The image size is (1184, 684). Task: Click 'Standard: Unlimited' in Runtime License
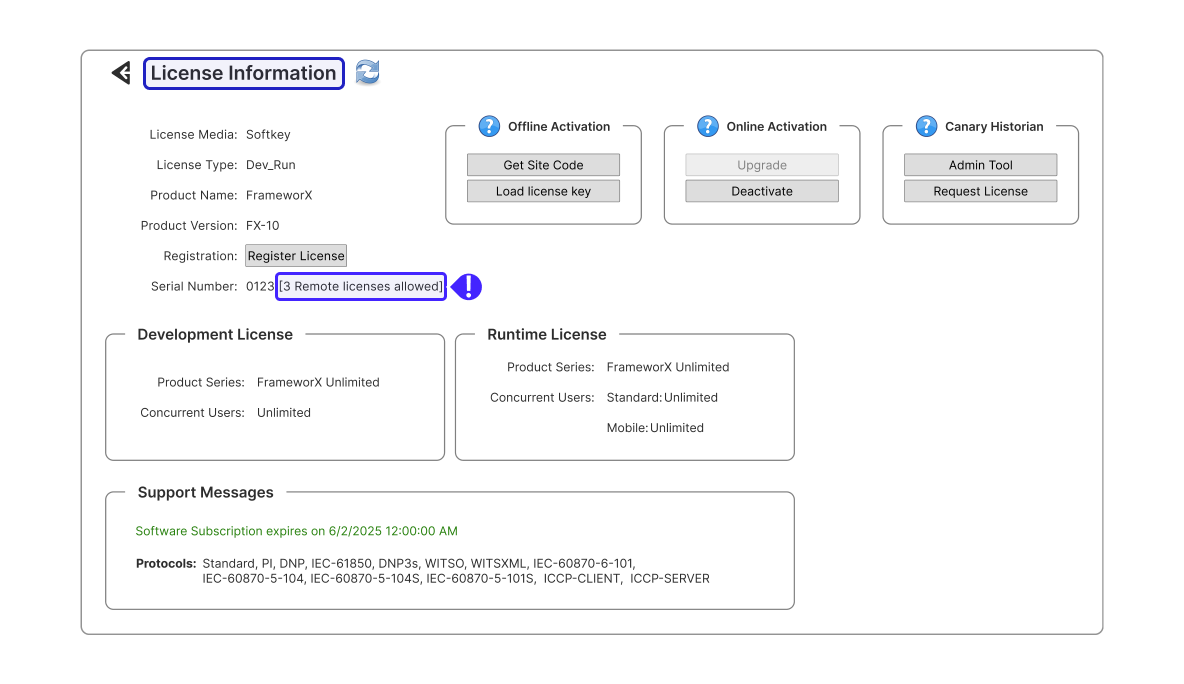(662, 397)
